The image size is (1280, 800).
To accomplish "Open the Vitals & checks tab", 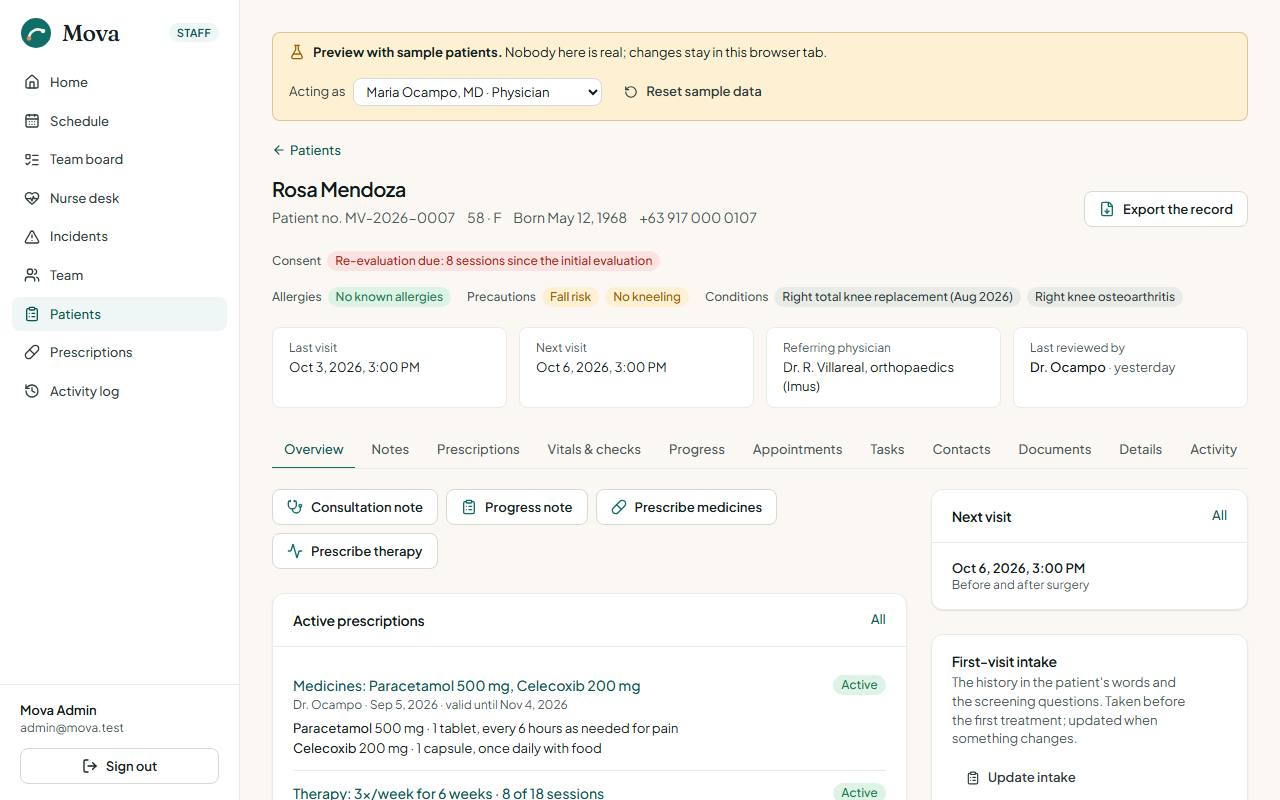I will click(x=594, y=449).
